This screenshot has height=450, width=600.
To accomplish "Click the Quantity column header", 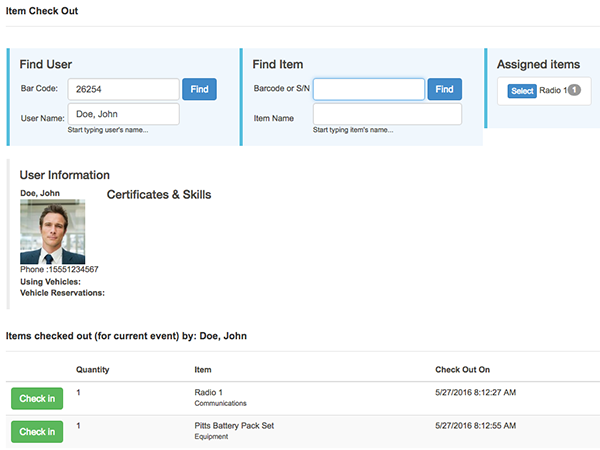I will 93,370.
